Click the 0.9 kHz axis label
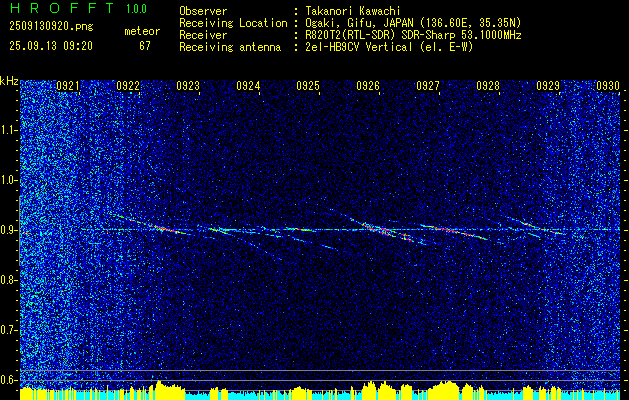 click(x=8, y=230)
